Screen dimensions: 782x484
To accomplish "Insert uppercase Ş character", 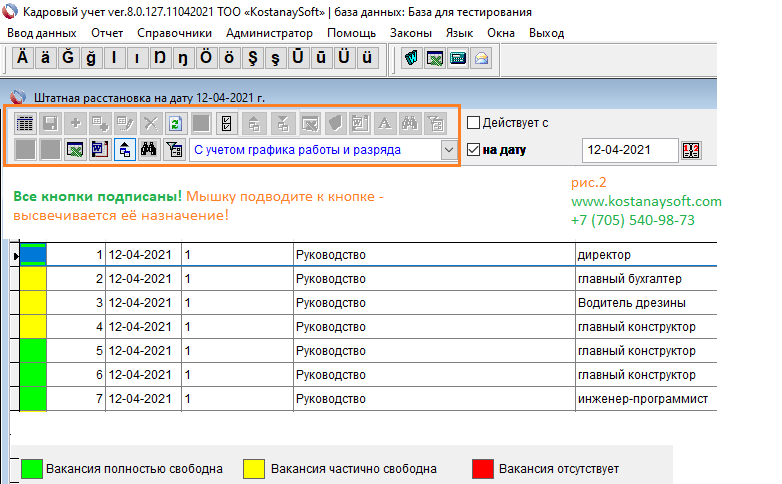I will coord(253,58).
